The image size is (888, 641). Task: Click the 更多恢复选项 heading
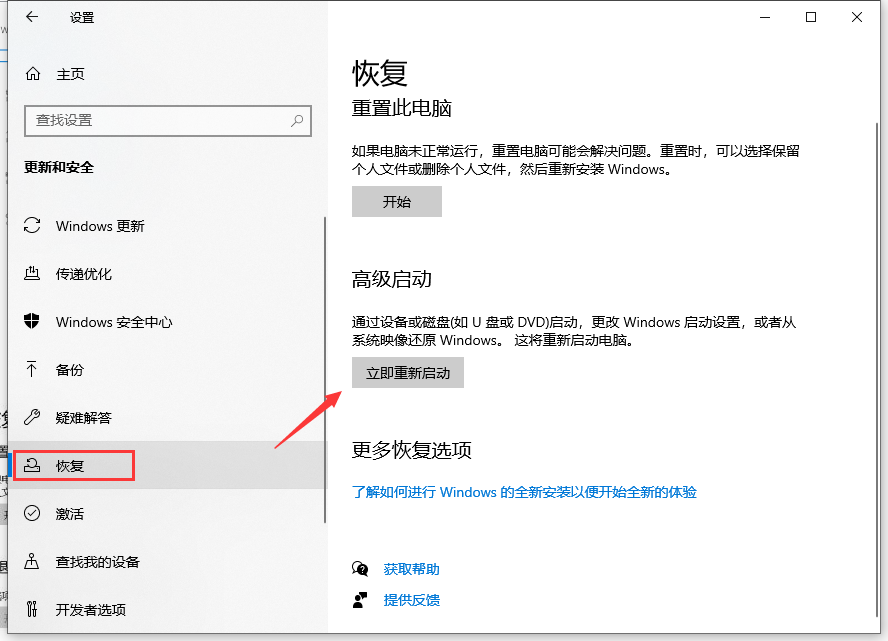click(x=411, y=450)
